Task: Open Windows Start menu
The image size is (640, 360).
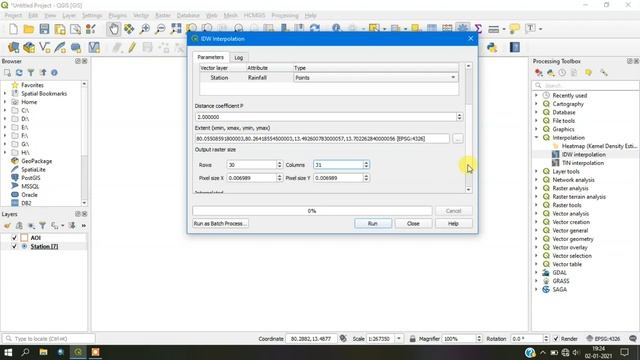Action: pos(8,352)
